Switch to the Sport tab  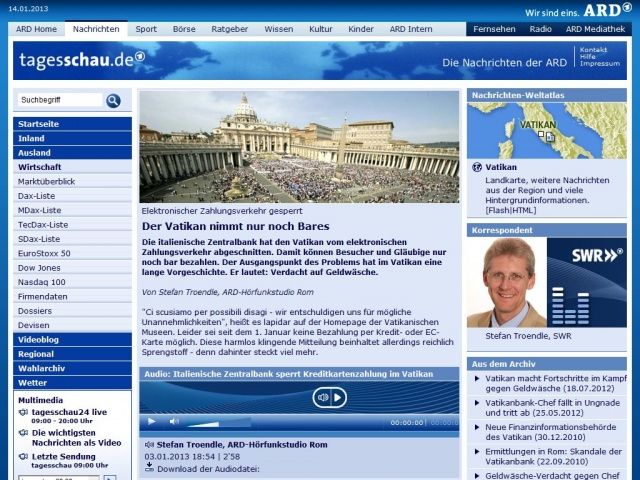146,29
